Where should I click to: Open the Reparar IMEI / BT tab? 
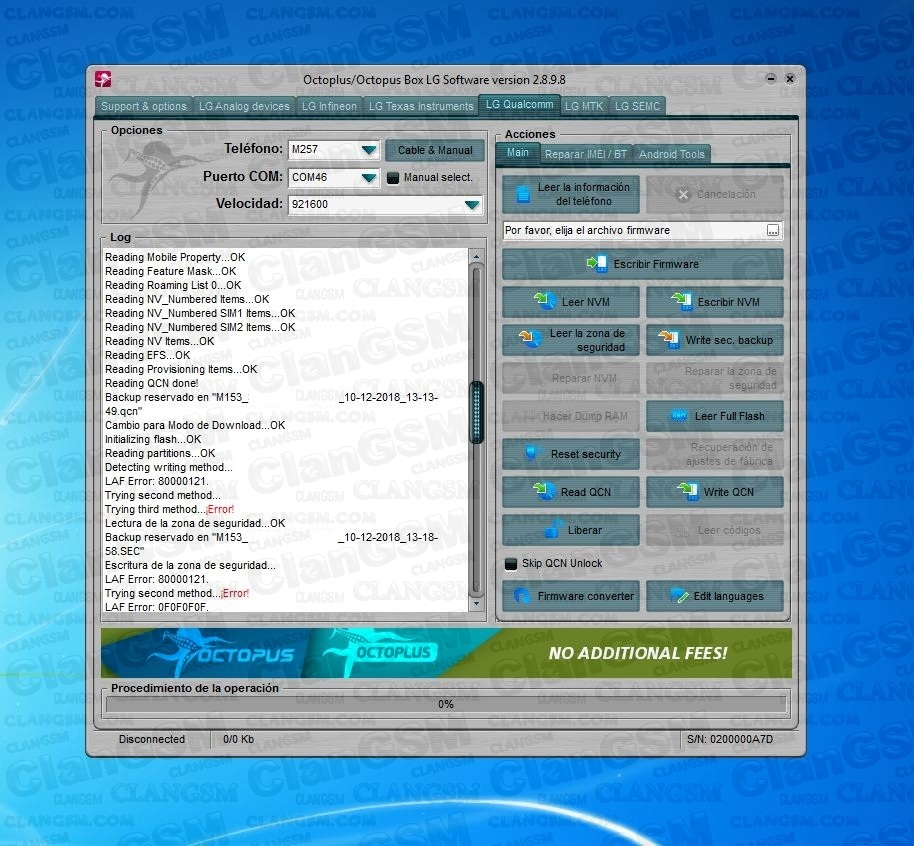coord(586,154)
